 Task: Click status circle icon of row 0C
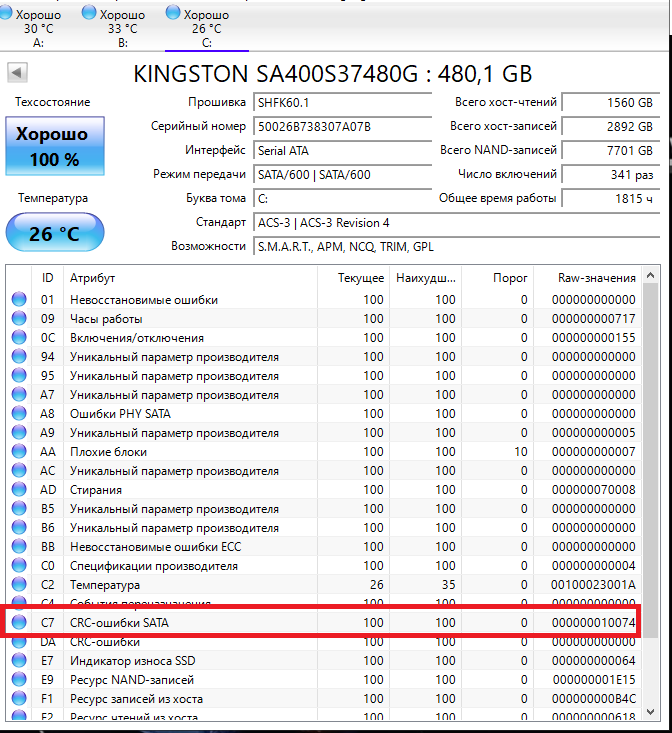click(x=19, y=338)
